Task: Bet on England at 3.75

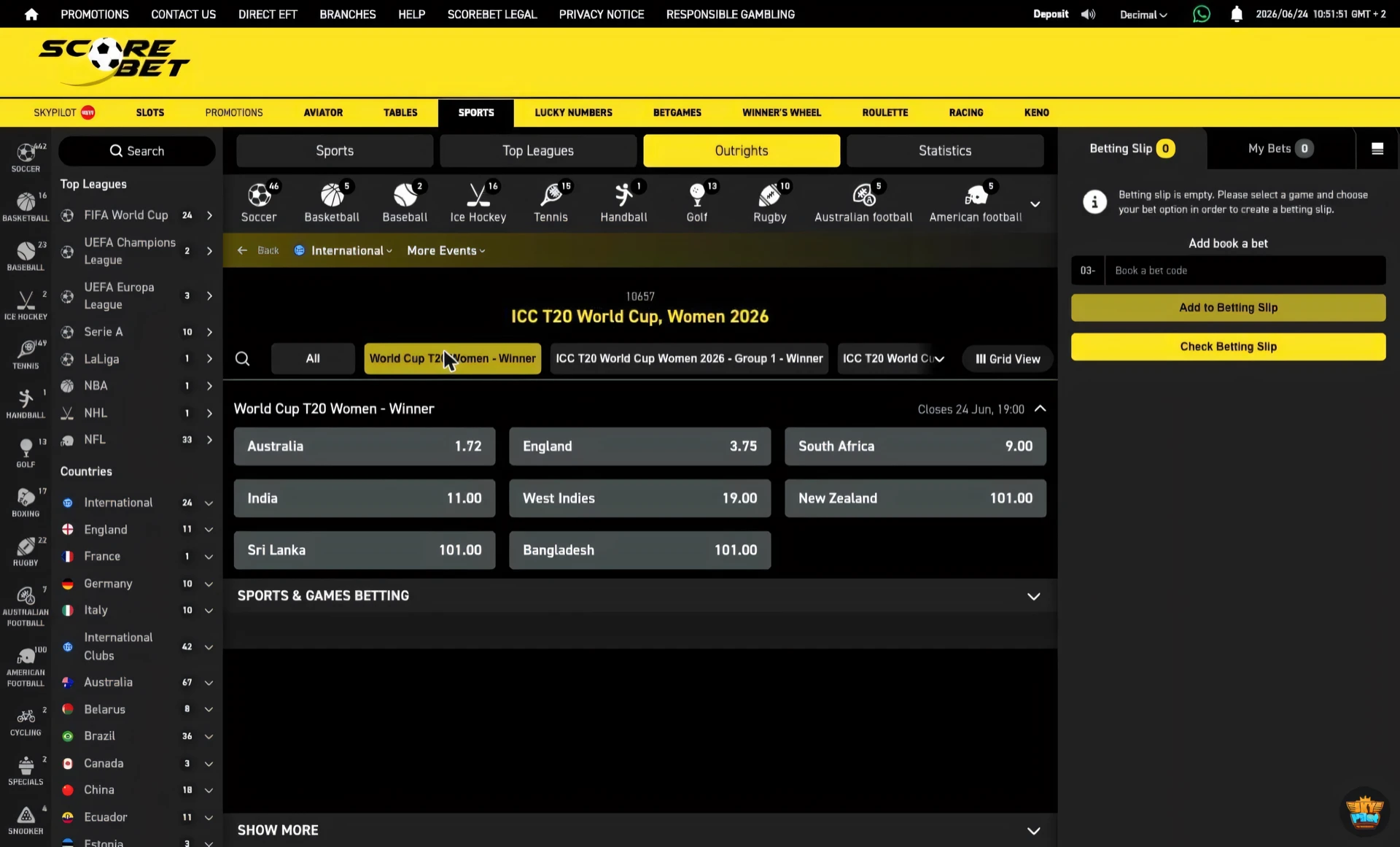Action: coord(639,446)
